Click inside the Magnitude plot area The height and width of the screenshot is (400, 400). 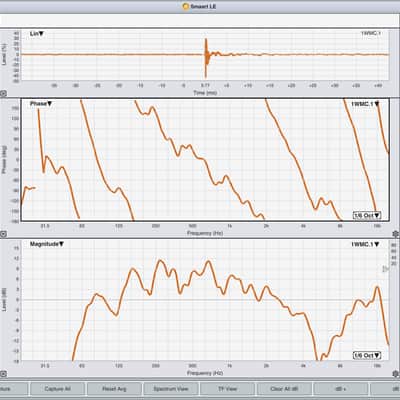(205, 300)
